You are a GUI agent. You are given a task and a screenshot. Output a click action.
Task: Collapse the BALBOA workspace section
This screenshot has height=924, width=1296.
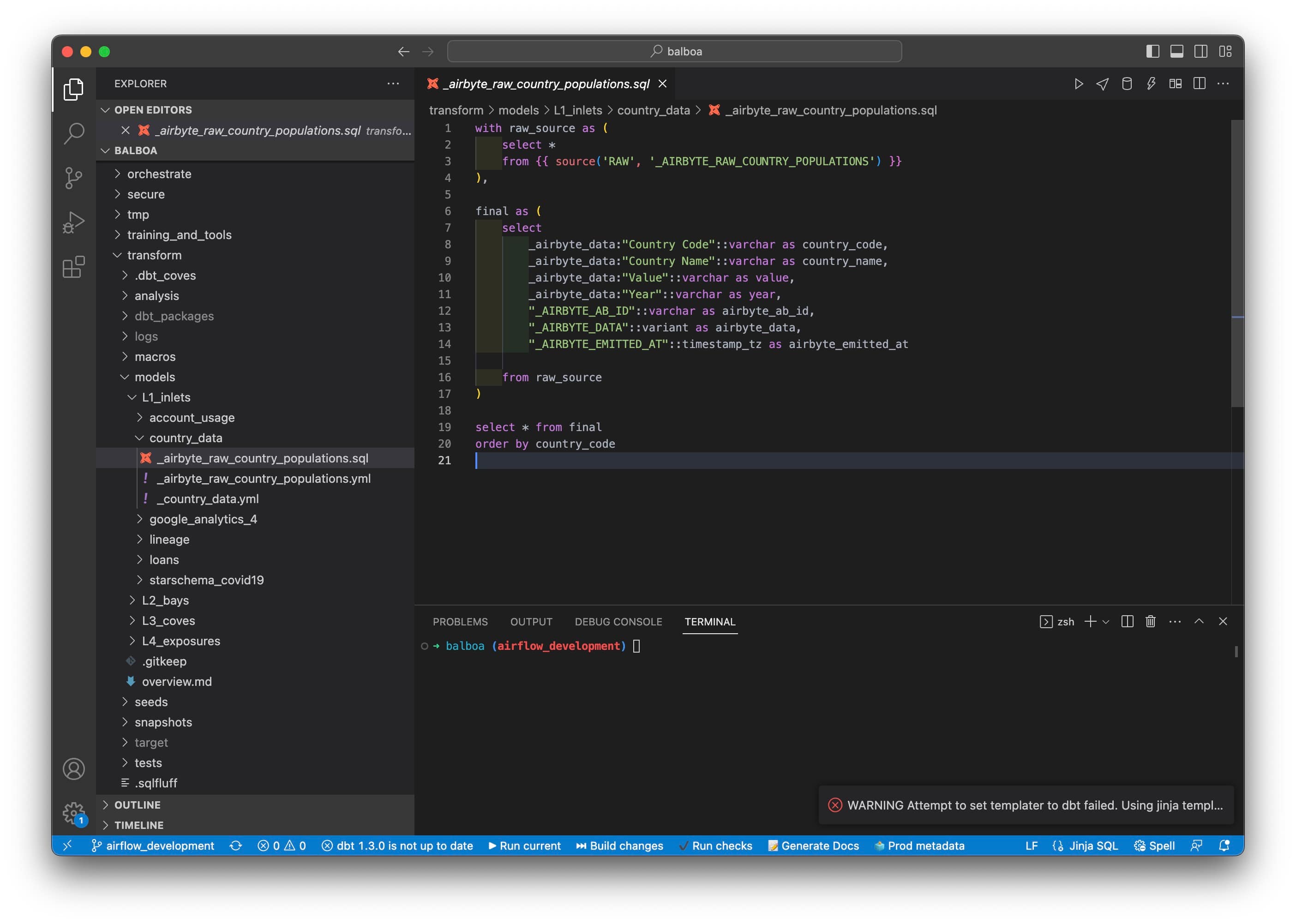point(255,150)
